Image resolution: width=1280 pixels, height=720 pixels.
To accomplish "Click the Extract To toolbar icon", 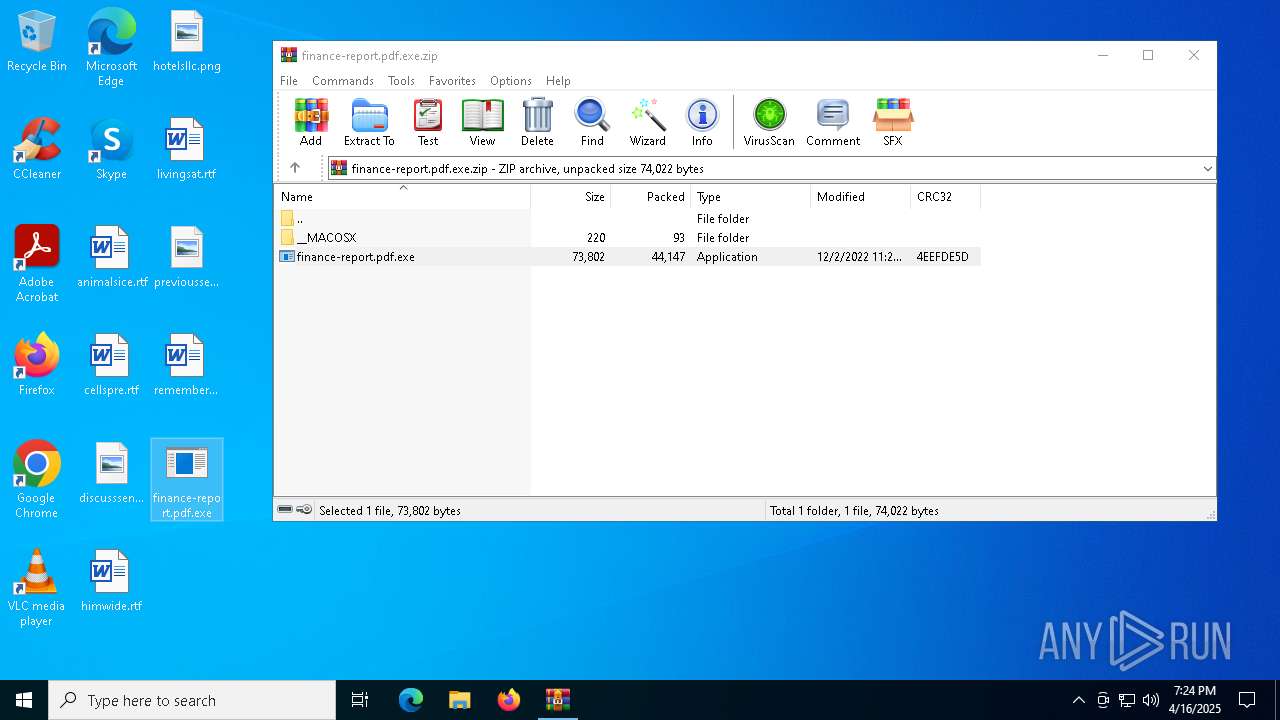I will tap(369, 122).
